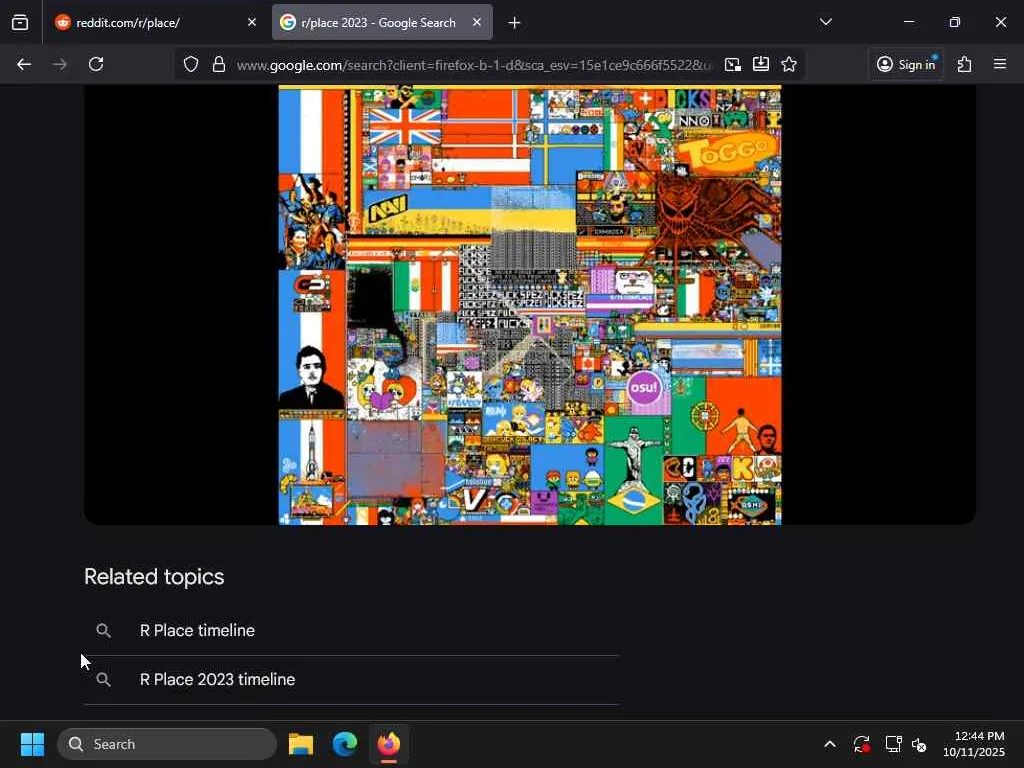Image resolution: width=1024 pixels, height=768 pixels.
Task: Open tracking protection shield info
Action: pyautogui.click(x=191, y=64)
